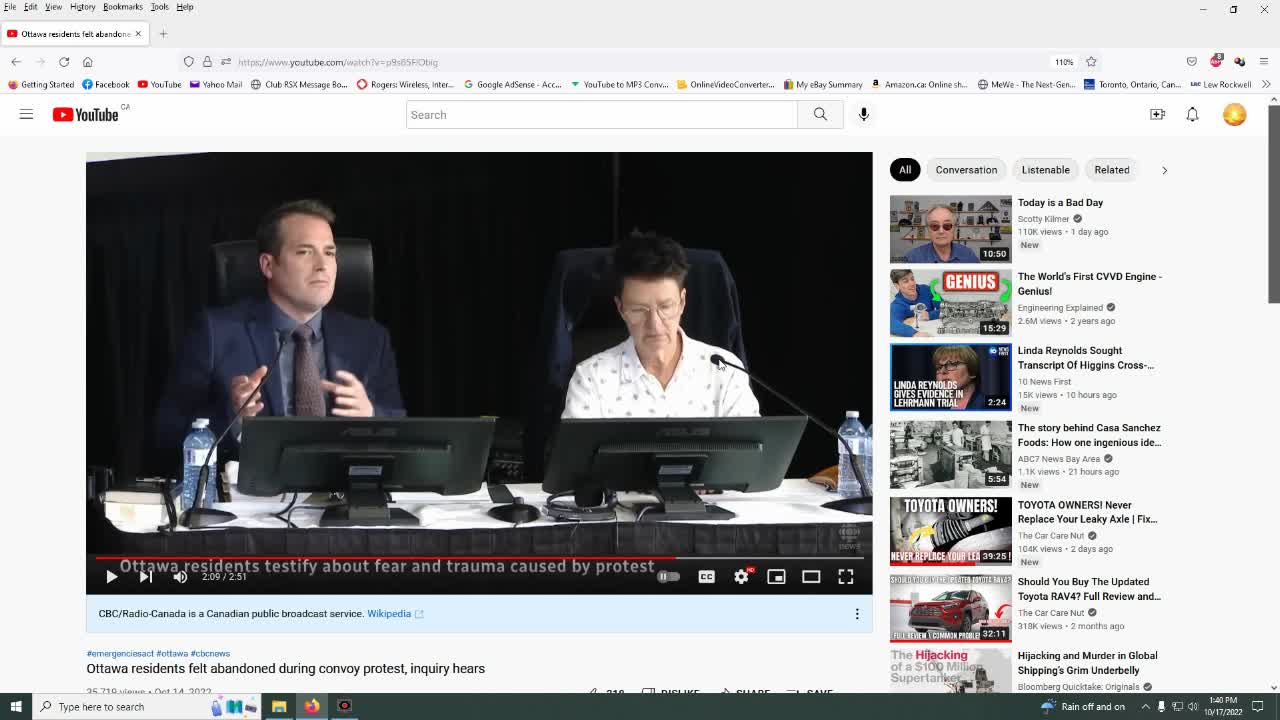Viewport: 1280px width, 720px height.
Task: Close the Ottawa residents browser tab
Action: coord(138,34)
